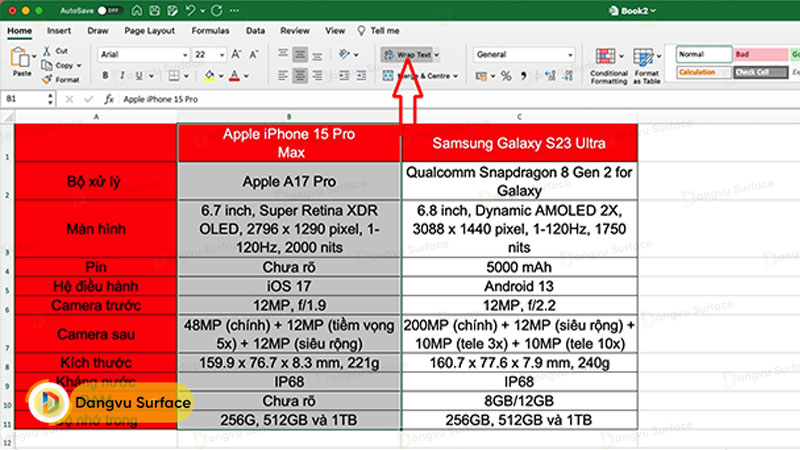
Task: Apply the Calculation cell style
Action: 704,72
